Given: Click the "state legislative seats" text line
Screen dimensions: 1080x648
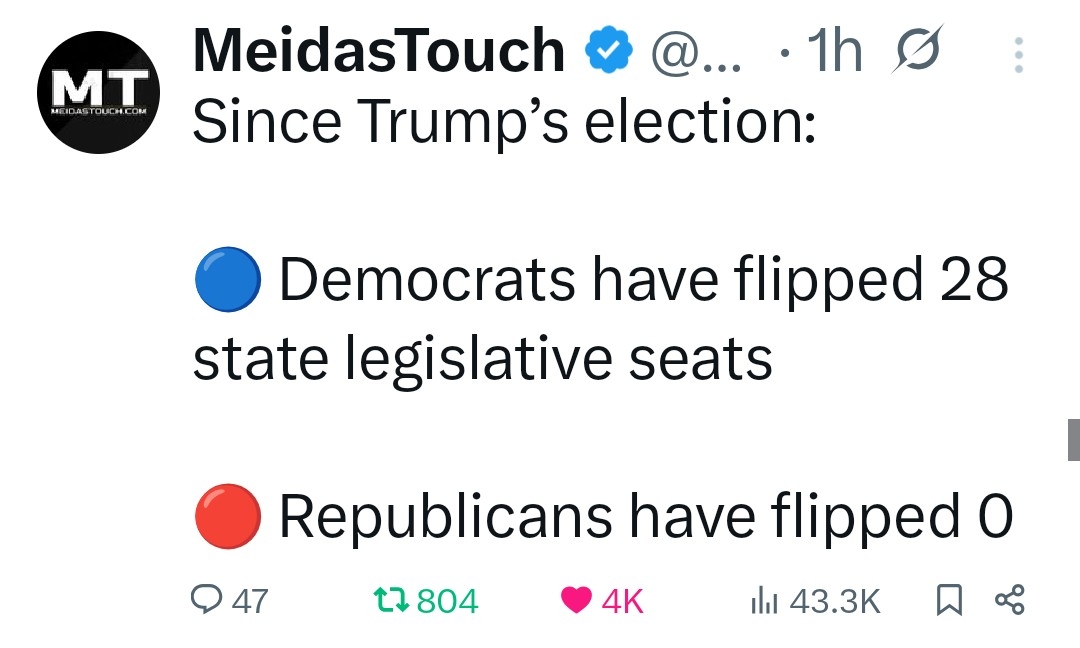Looking at the screenshot, I should tap(482, 358).
